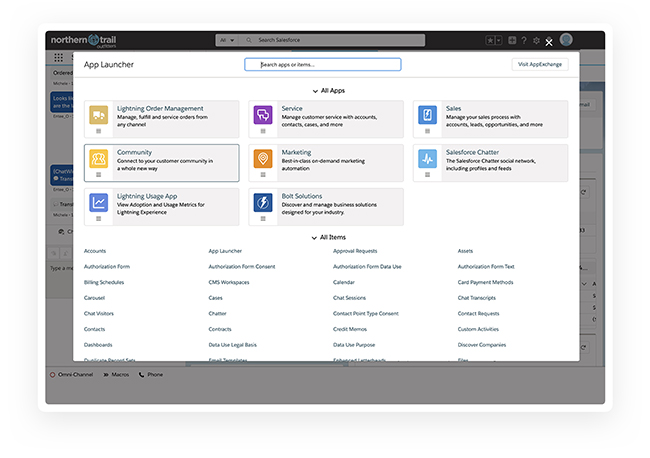The height and width of the screenshot is (458, 650).
Task: Open the Lightning Usage App chart icon
Action: pos(99,202)
